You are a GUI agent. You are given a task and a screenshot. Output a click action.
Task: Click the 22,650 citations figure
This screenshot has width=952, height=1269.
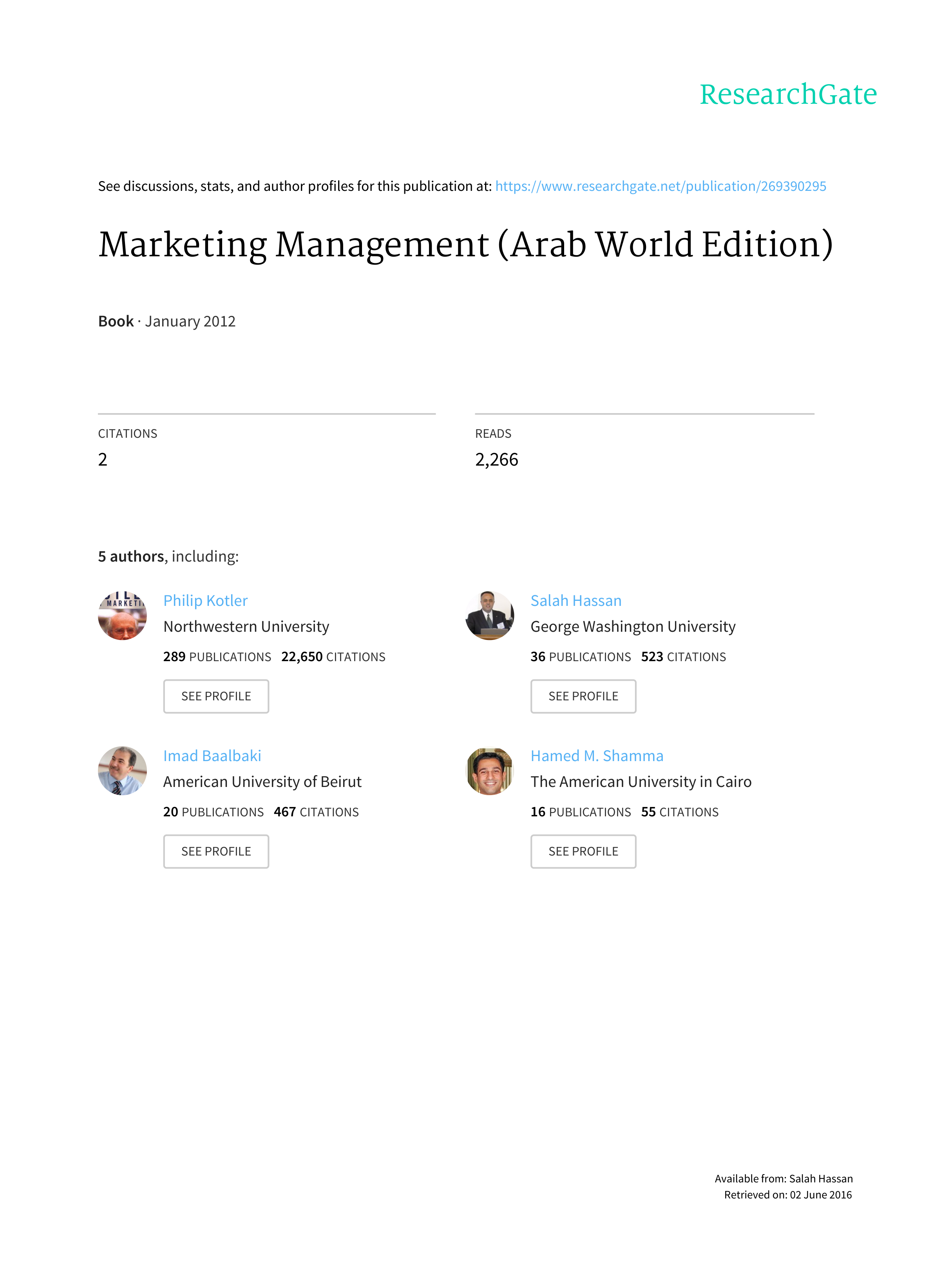pos(333,657)
